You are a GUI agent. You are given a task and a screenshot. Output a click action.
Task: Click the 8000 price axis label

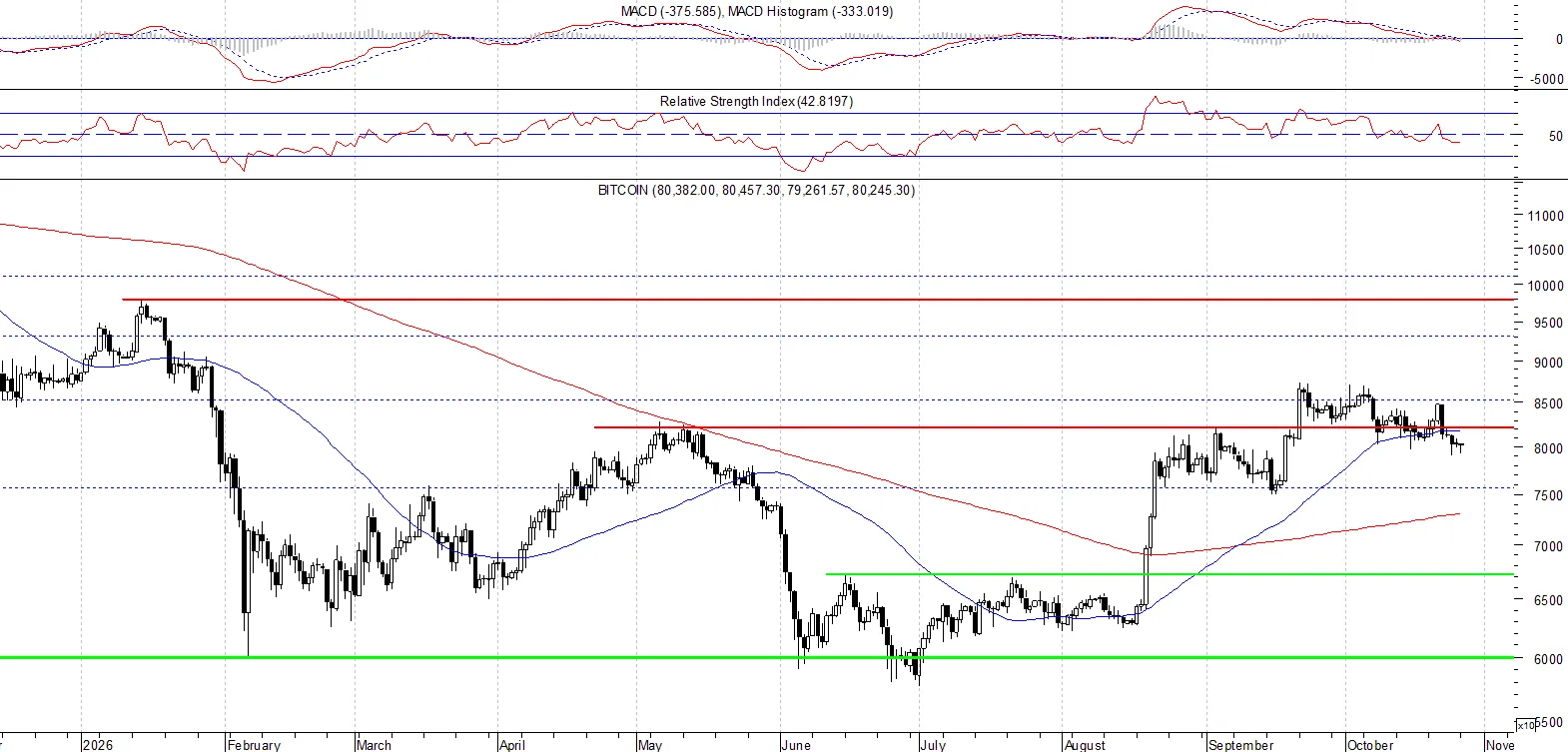[x=1548, y=449]
